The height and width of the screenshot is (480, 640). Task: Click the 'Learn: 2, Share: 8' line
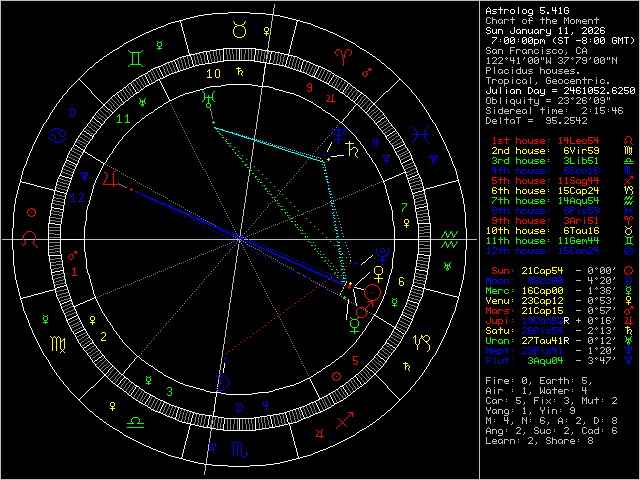[x=539, y=441]
